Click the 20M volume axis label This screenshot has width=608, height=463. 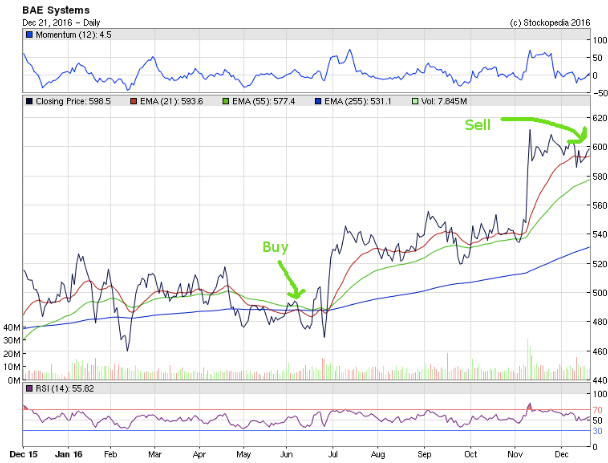pyautogui.click(x=12, y=354)
